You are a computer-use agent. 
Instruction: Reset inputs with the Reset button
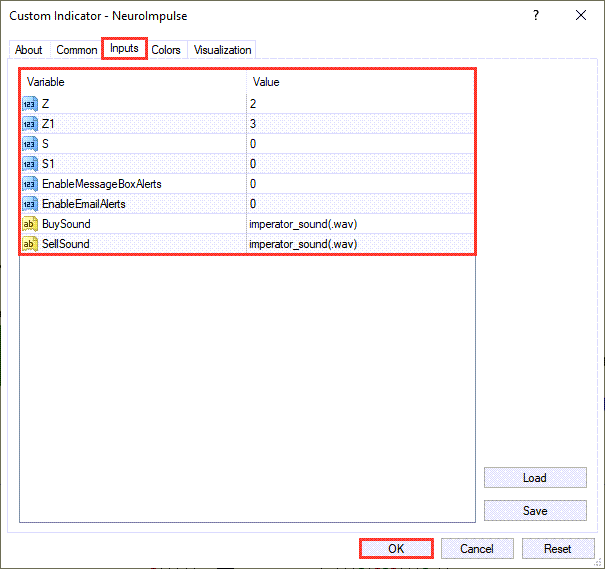(x=557, y=548)
